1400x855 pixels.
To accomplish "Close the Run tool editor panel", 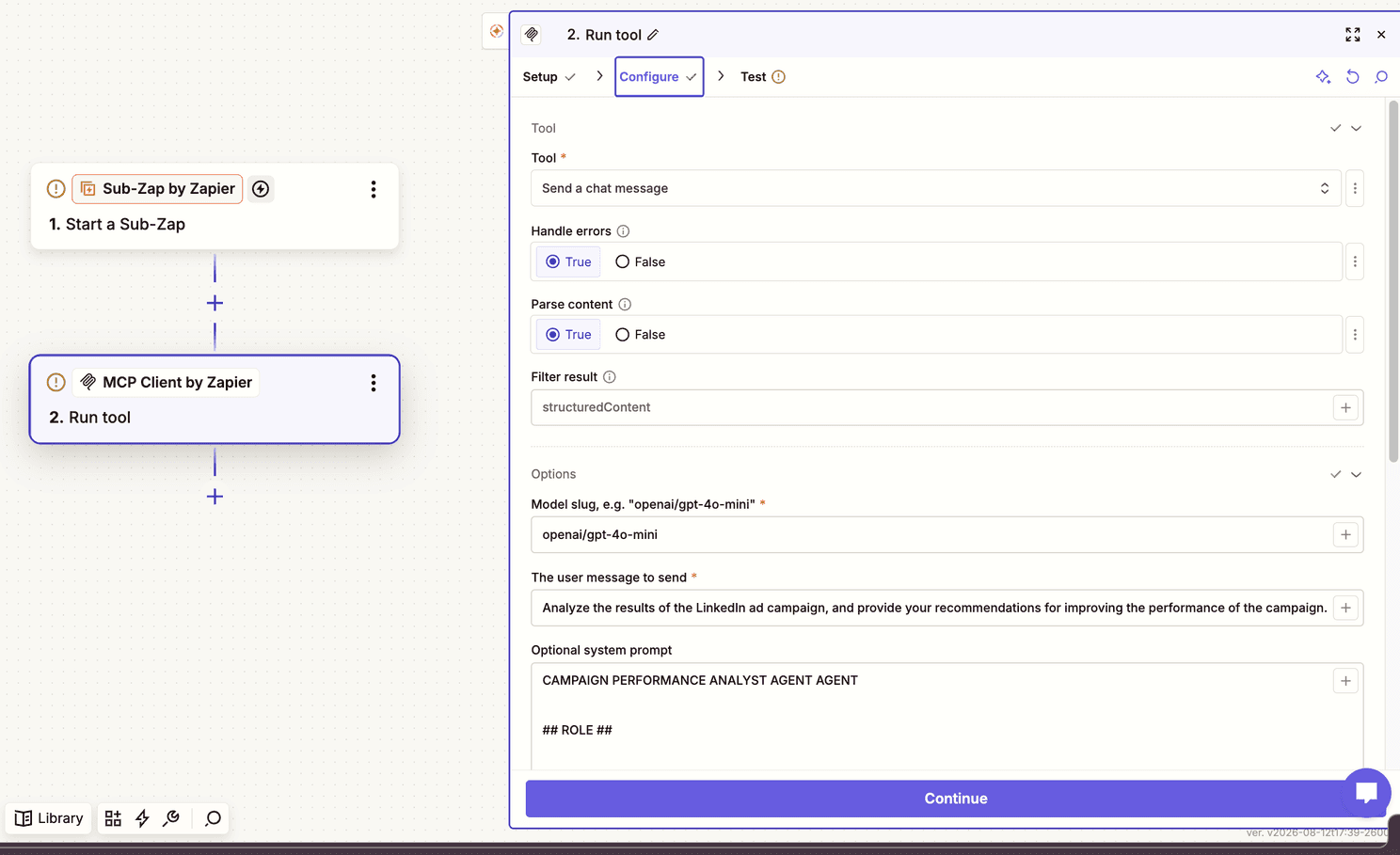I will point(1381,35).
